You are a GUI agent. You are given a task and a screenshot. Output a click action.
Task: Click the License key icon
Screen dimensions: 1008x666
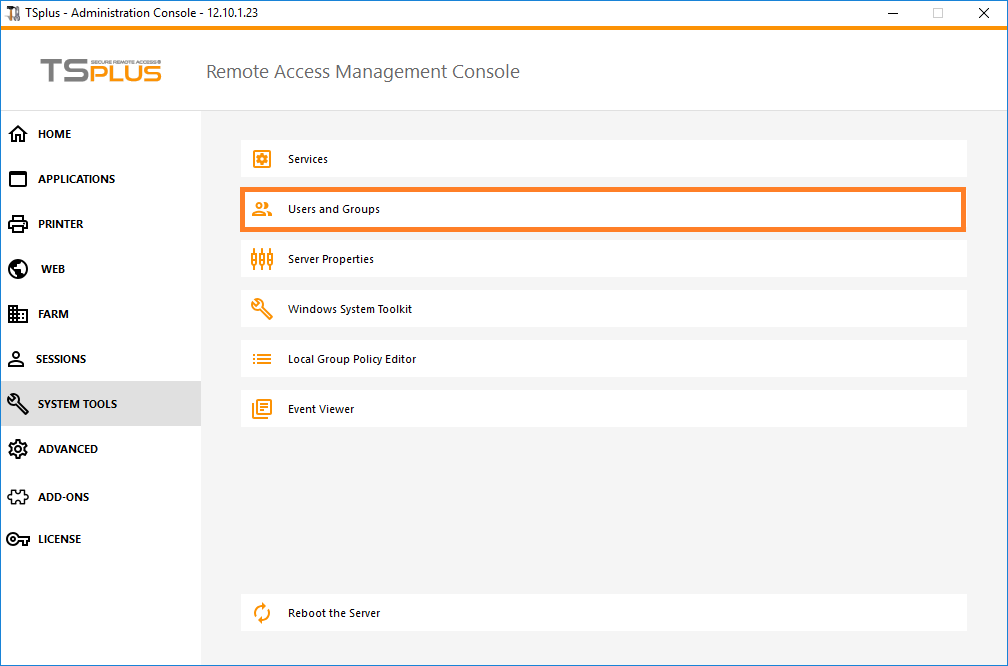[18, 539]
